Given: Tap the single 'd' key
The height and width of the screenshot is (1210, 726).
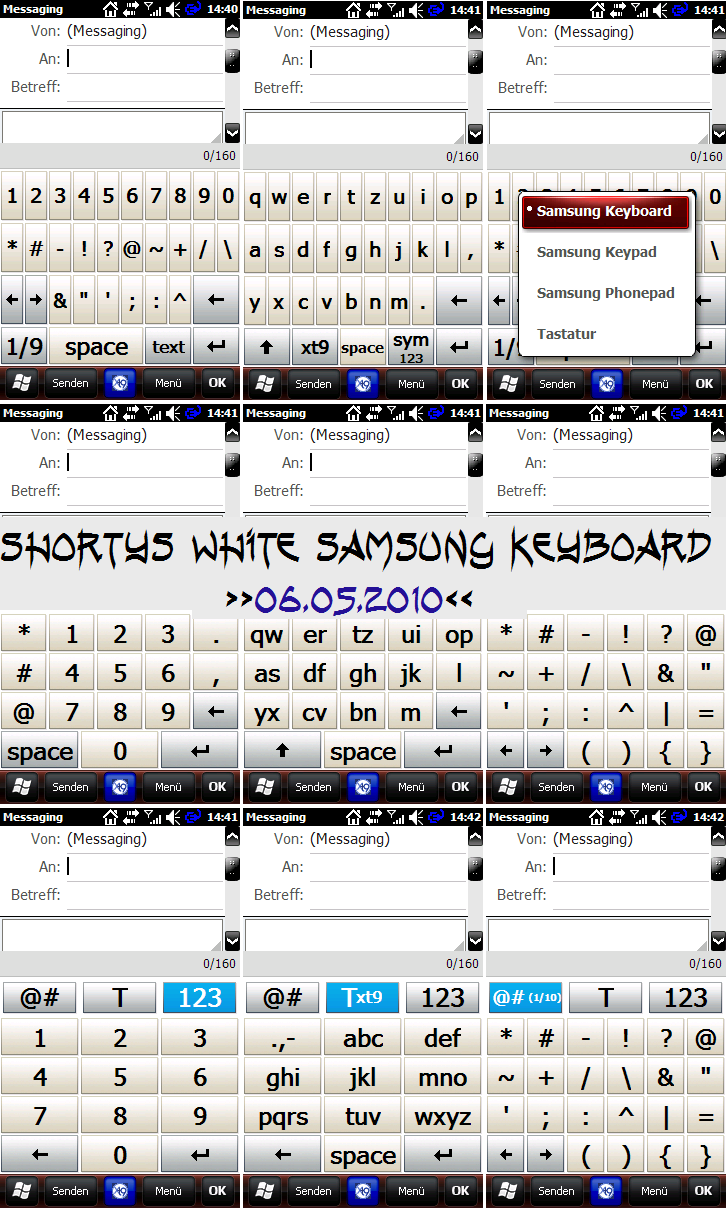Looking at the screenshot, I should [x=303, y=249].
